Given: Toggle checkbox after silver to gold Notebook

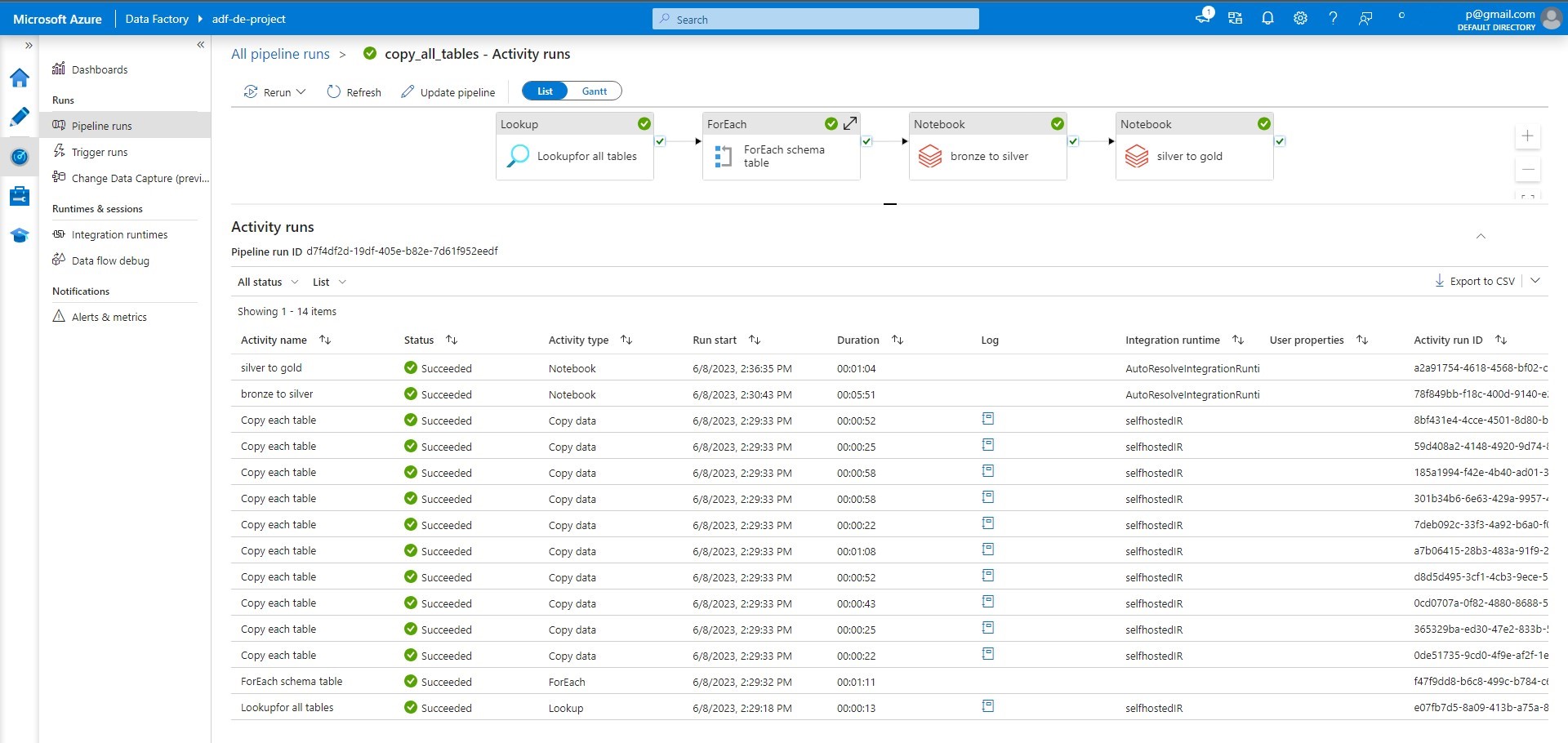Looking at the screenshot, I should (1280, 140).
